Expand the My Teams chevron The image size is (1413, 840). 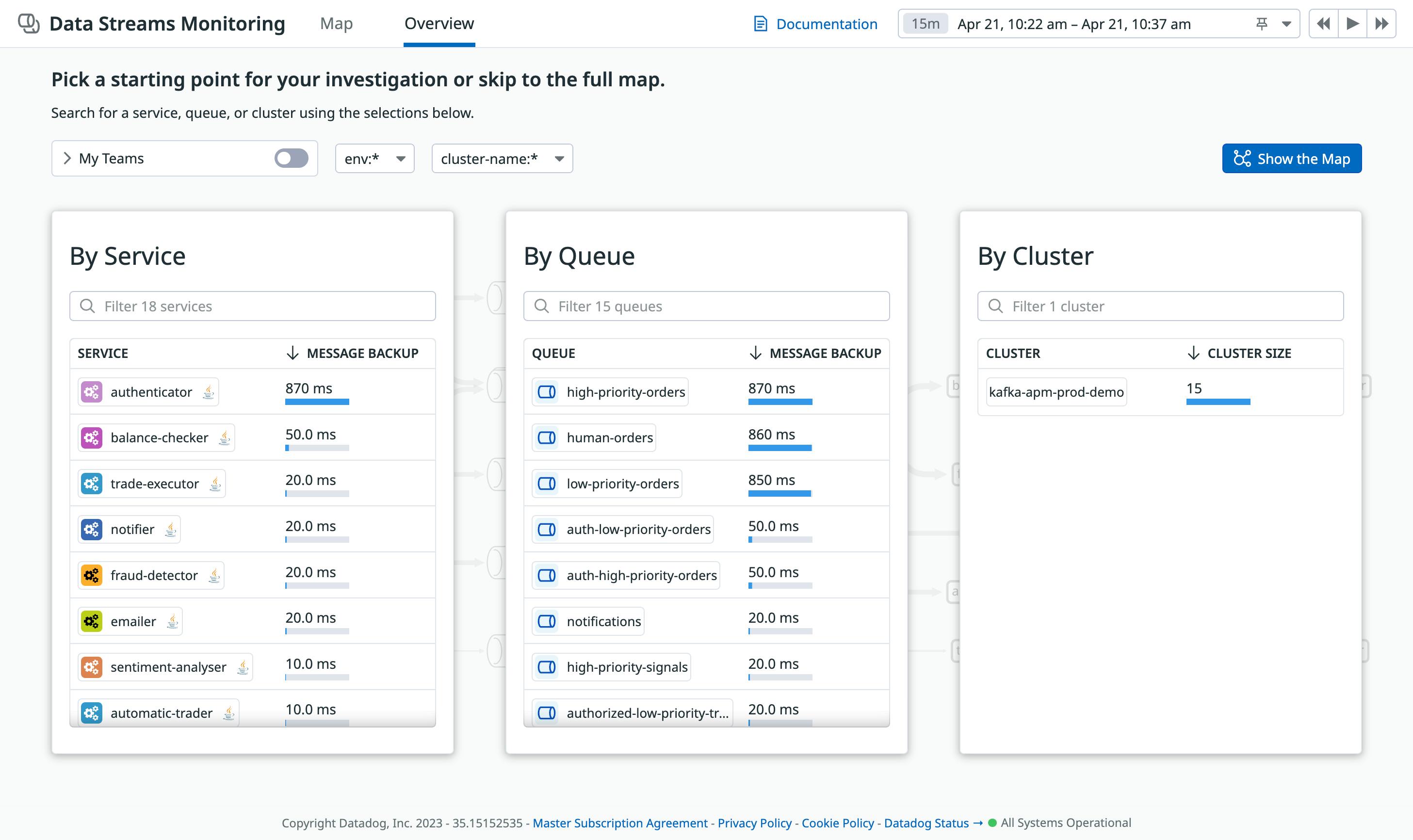tap(66, 159)
